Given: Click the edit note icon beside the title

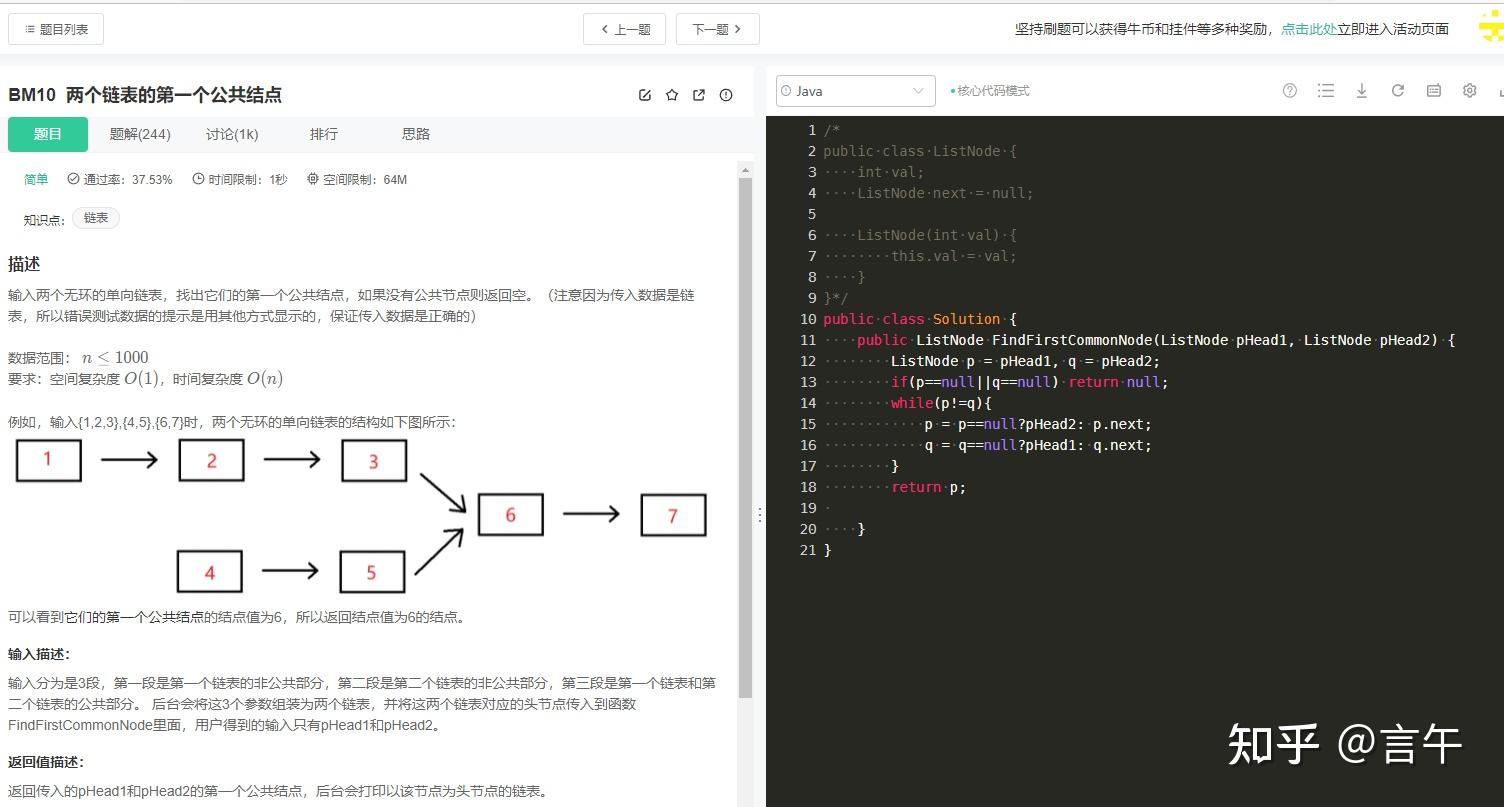Looking at the screenshot, I should pyautogui.click(x=644, y=94).
